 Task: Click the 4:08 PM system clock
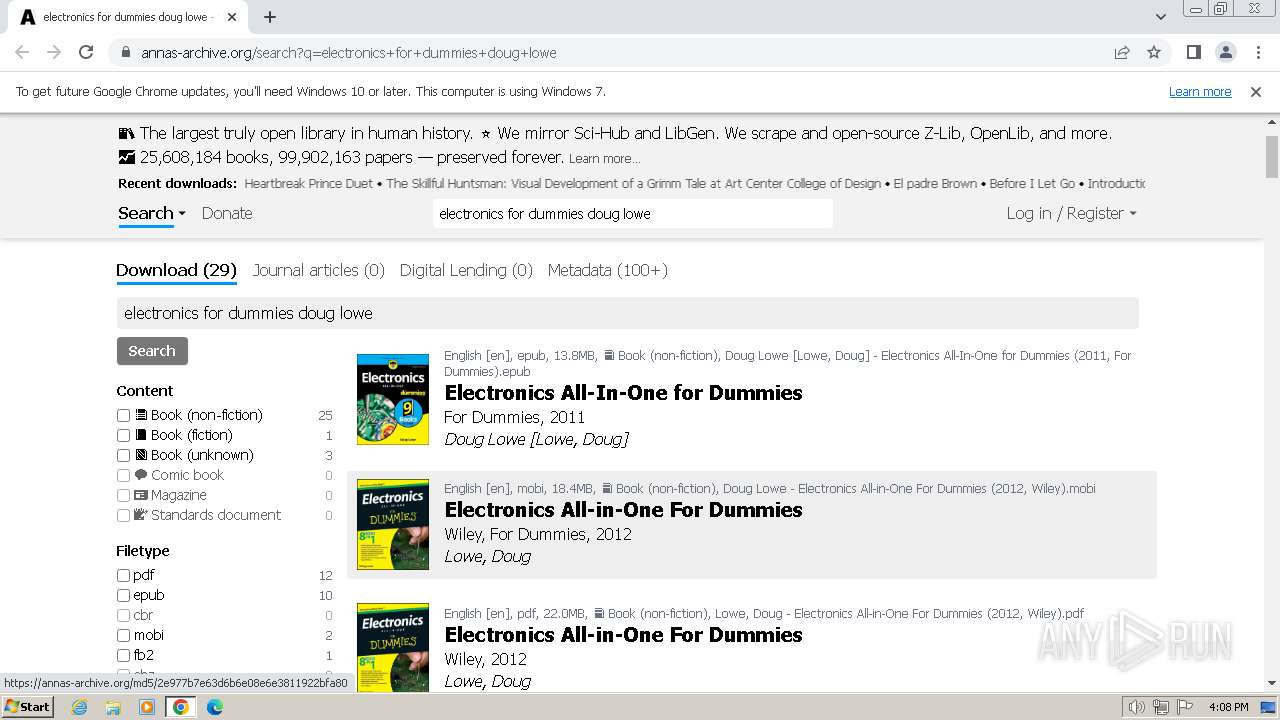click(x=1228, y=707)
